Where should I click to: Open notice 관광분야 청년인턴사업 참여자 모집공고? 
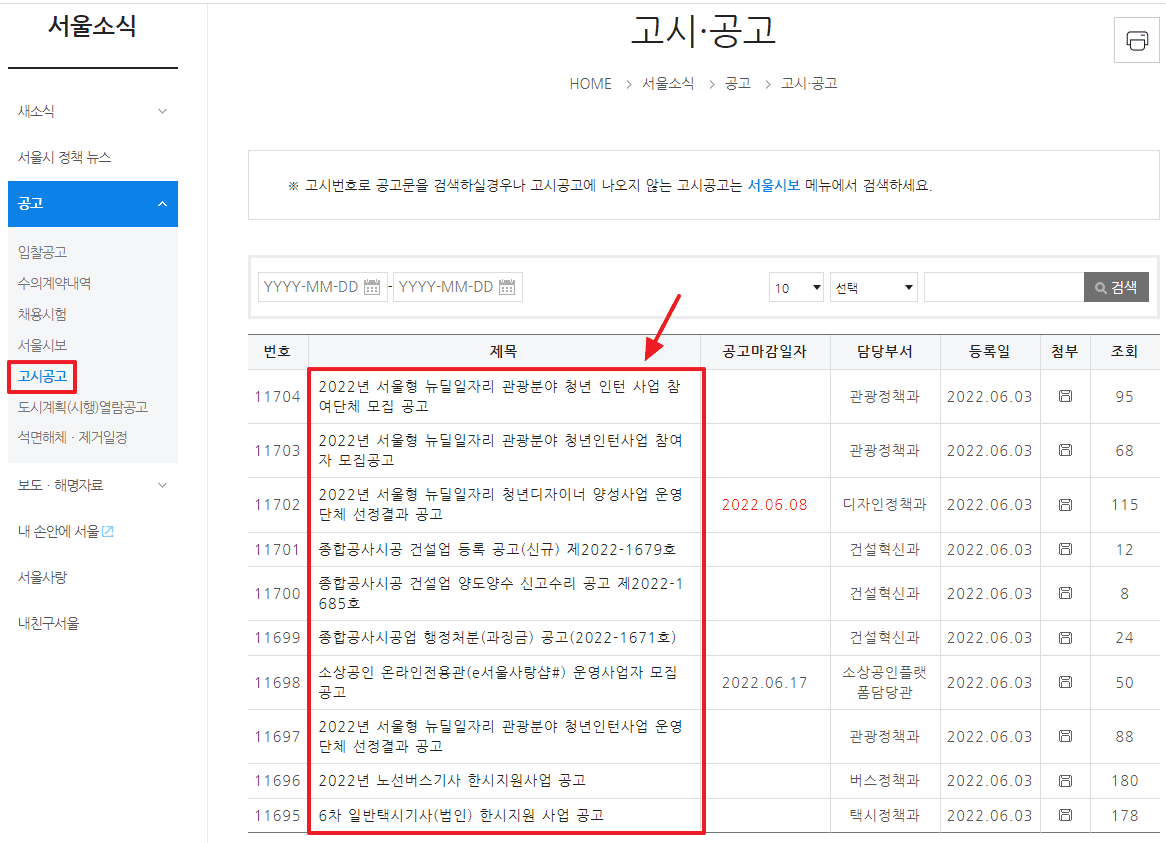500,450
